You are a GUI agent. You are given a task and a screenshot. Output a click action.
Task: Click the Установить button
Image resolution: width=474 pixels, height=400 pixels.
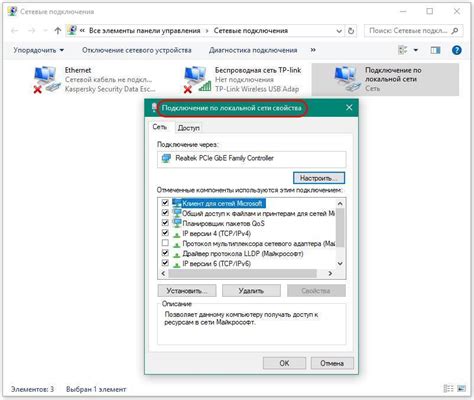coord(187,291)
